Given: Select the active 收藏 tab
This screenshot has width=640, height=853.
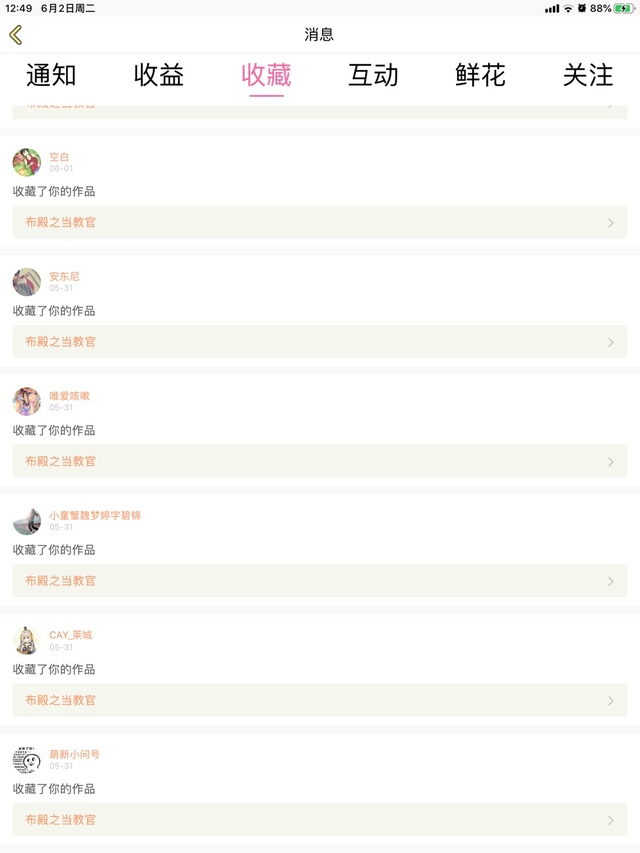Looking at the screenshot, I should [x=266, y=75].
